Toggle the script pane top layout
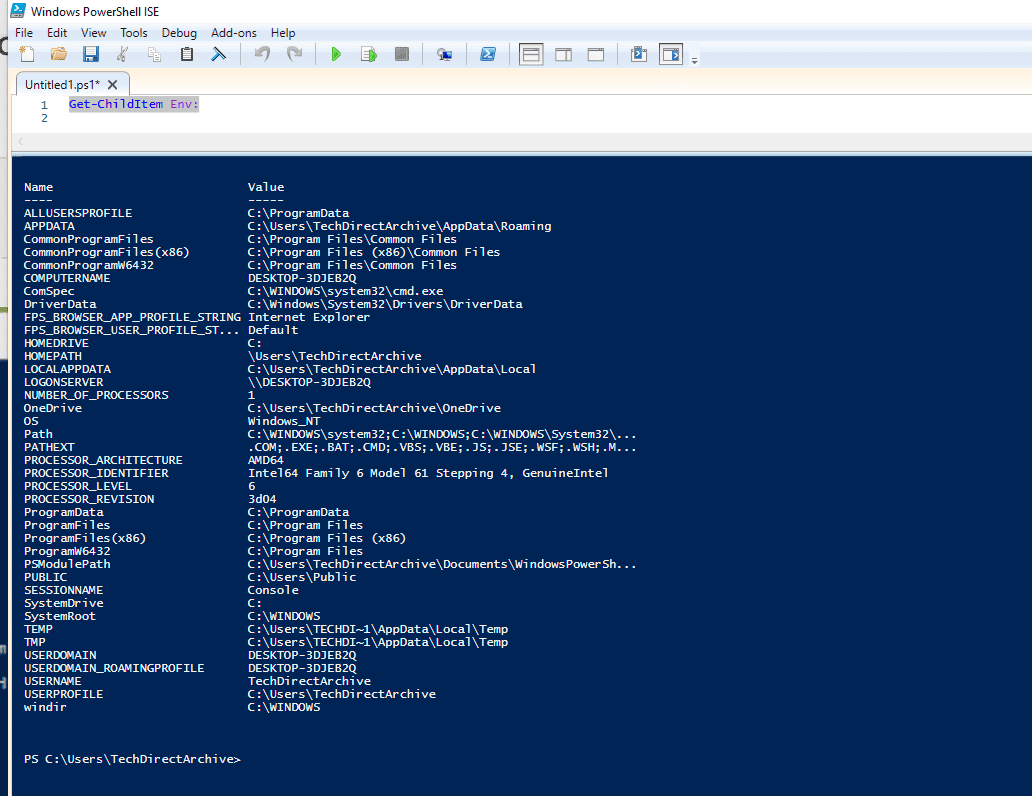Screen dimensions: 1032x796 531,54
